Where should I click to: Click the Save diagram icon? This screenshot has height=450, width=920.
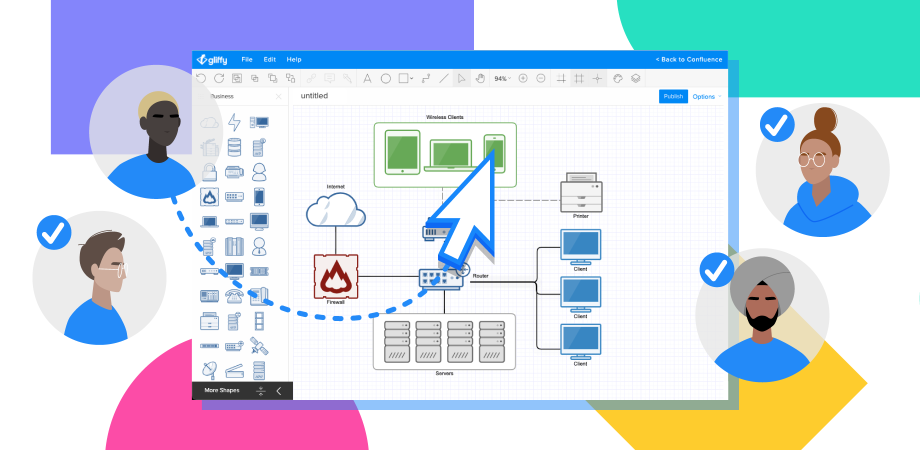click(x=236, y=78)
